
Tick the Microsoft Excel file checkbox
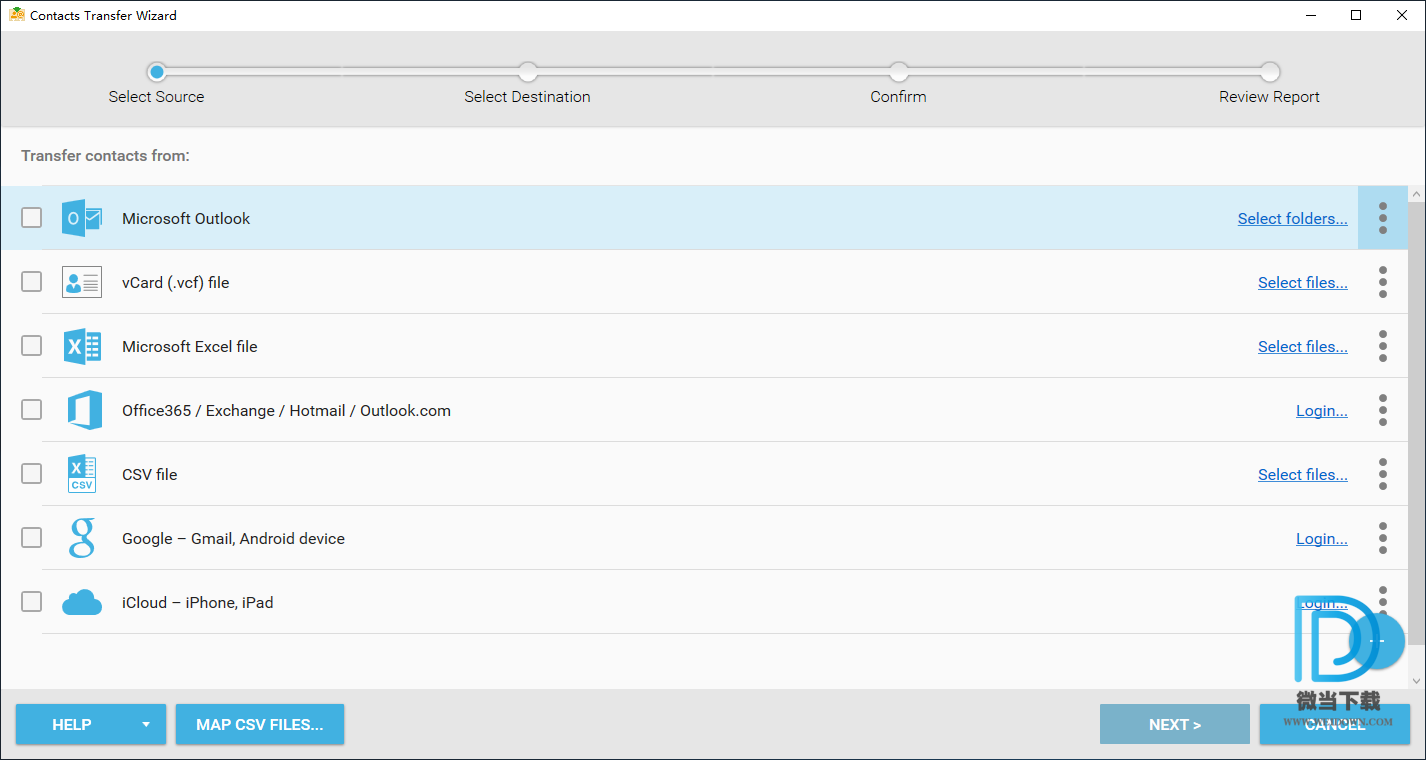coord(32,345)
